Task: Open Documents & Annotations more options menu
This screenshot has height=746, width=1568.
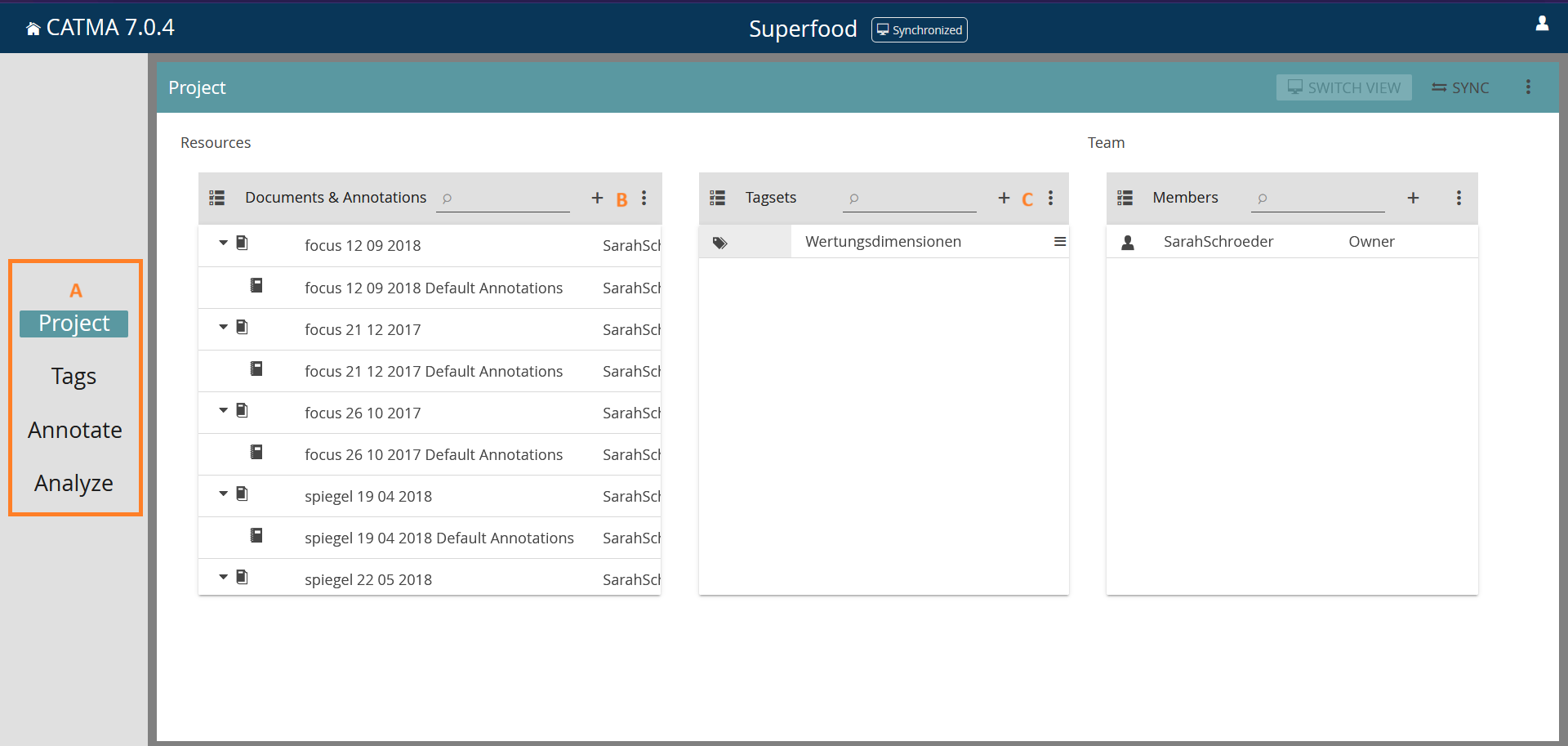Action: pyautogui.click(x=644, y=198)
